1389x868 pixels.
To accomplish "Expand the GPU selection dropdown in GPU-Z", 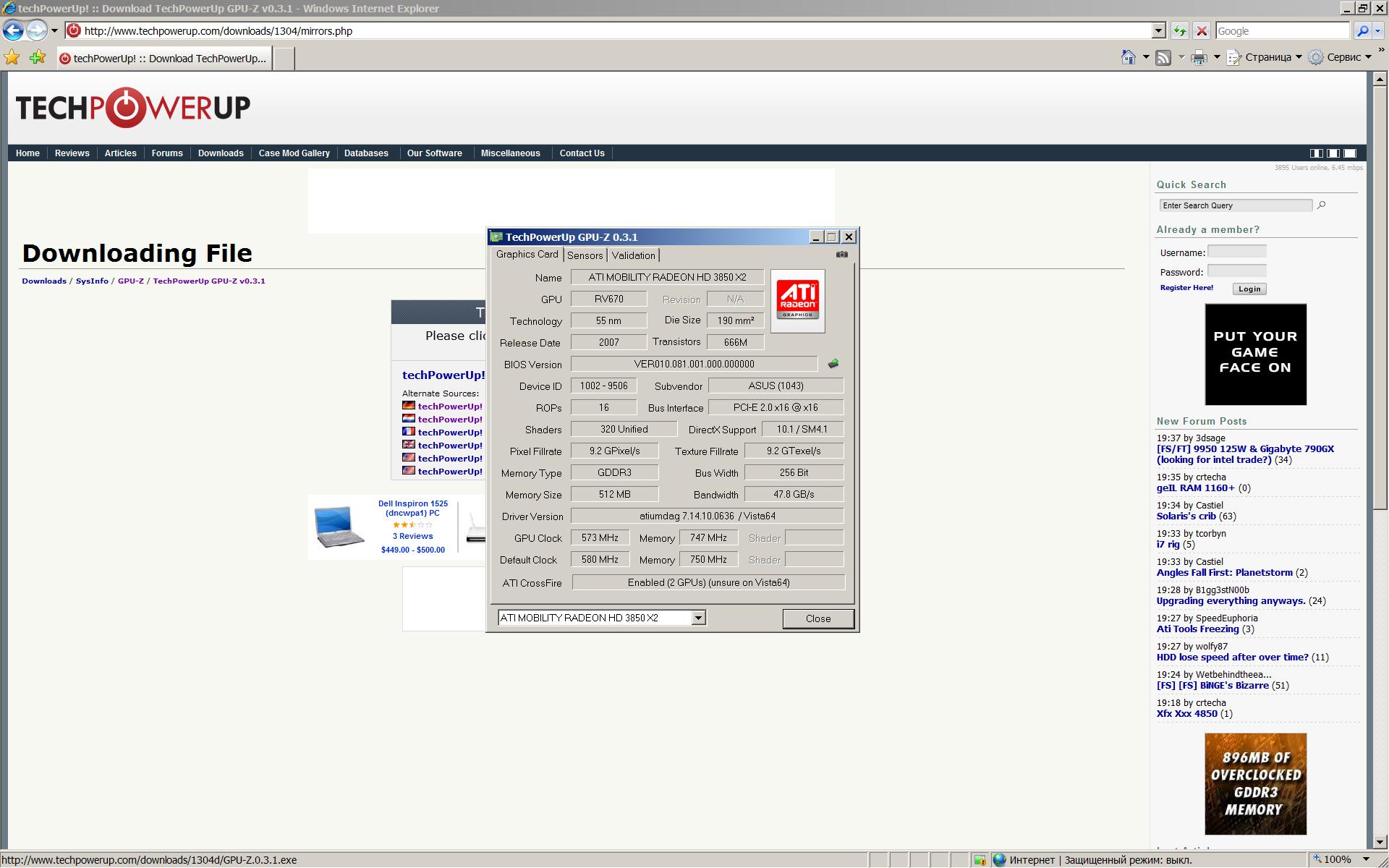I will coord(698,618).
